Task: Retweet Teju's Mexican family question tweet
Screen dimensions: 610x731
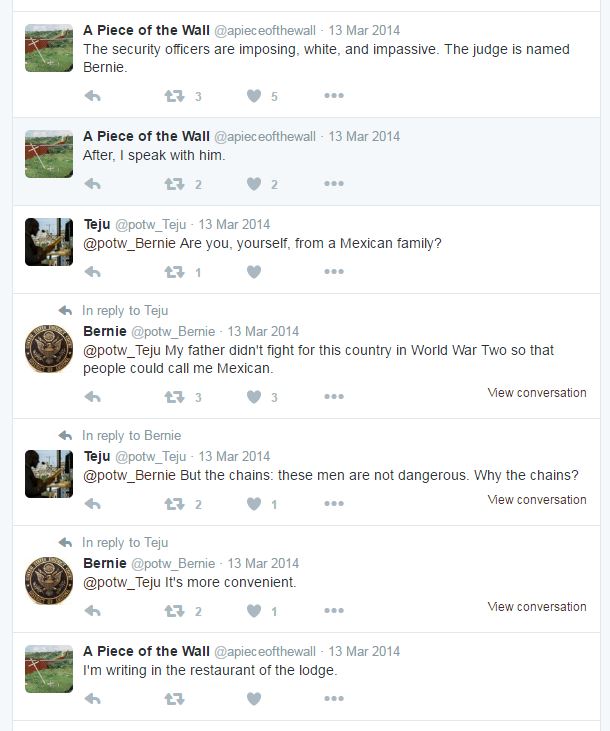Action: [x=174, y=272]
